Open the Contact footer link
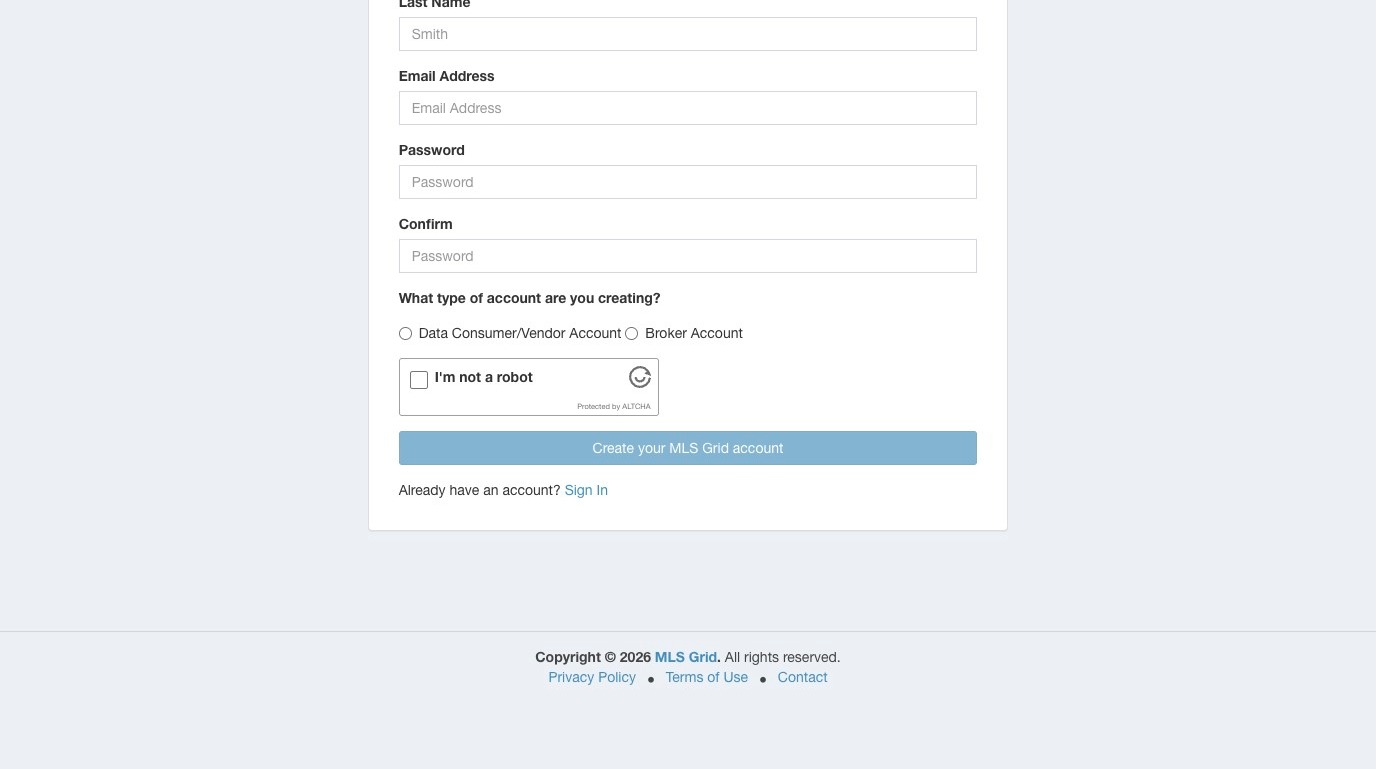 [x=802, y=677]
